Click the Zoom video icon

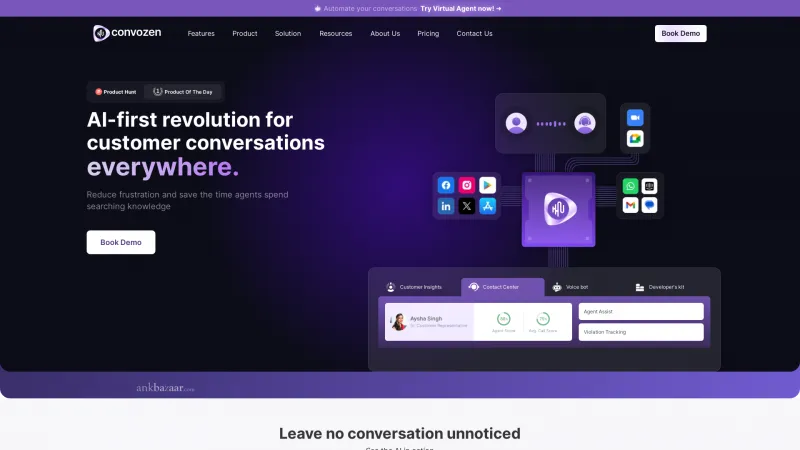pyautogui.click(x=635, y=118)
